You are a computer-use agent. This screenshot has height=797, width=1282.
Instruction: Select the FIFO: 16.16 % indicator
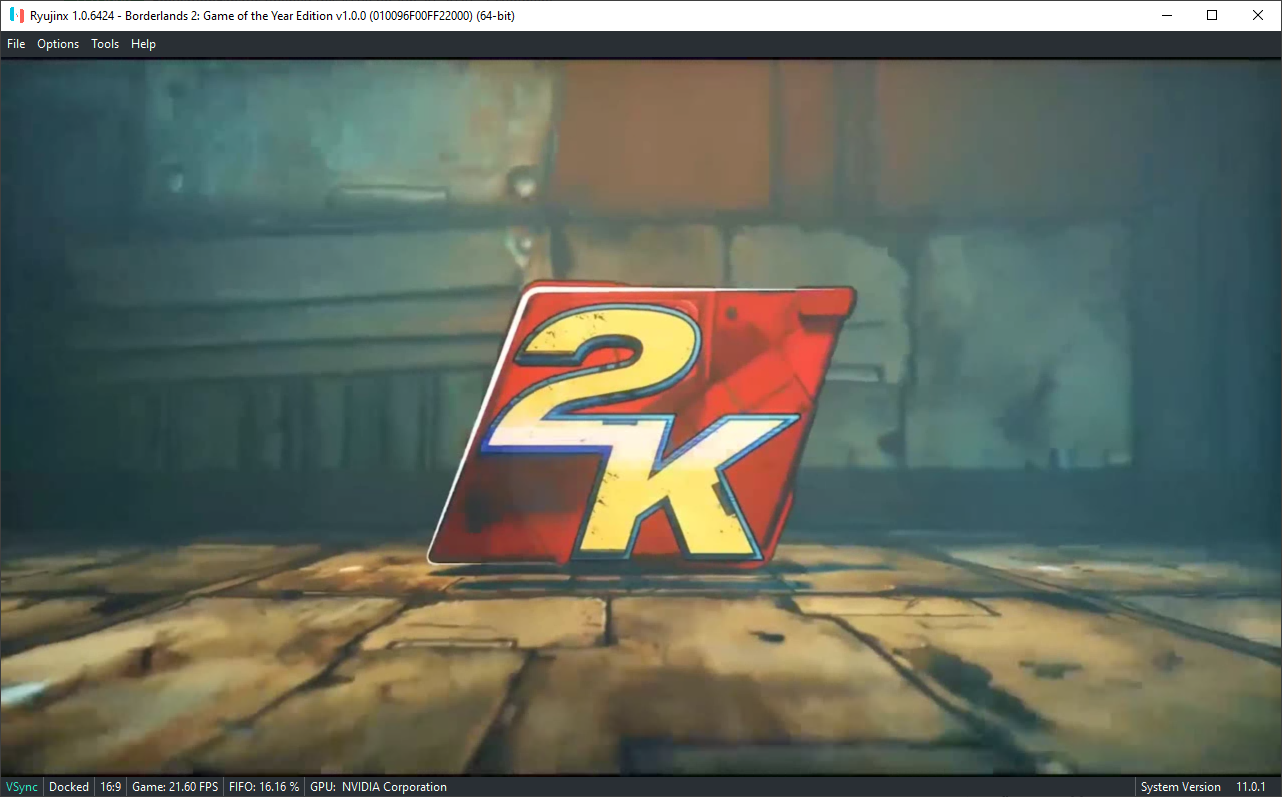[263, 787]
